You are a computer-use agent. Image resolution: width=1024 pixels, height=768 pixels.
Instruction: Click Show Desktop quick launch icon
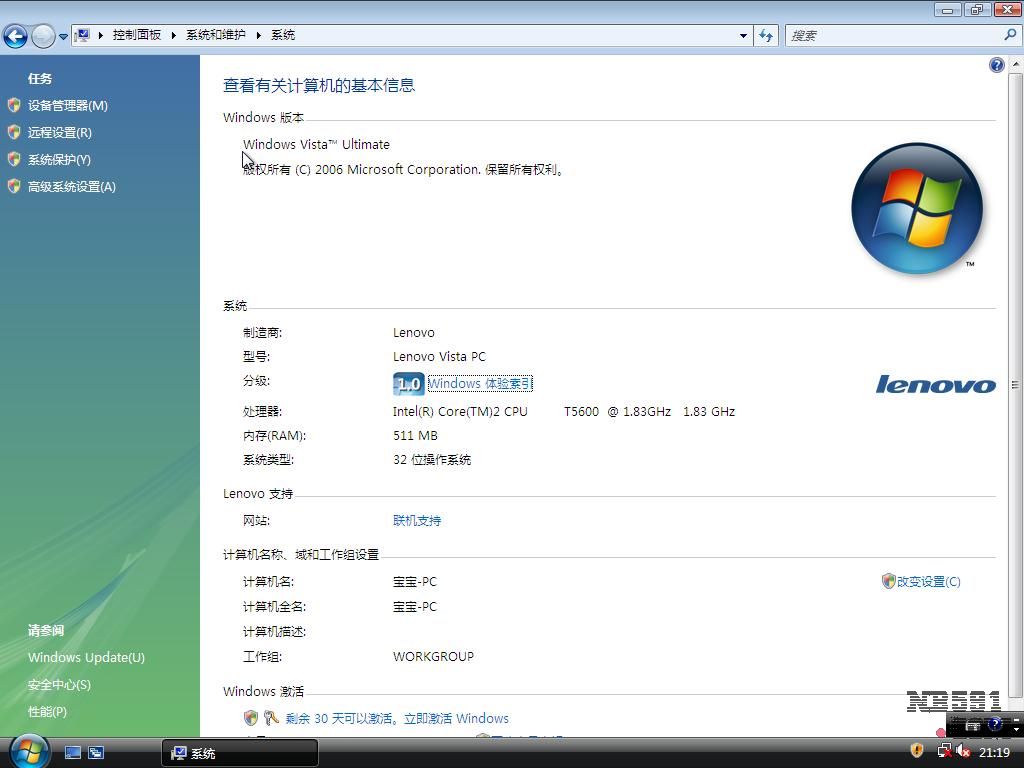point(73,752)
